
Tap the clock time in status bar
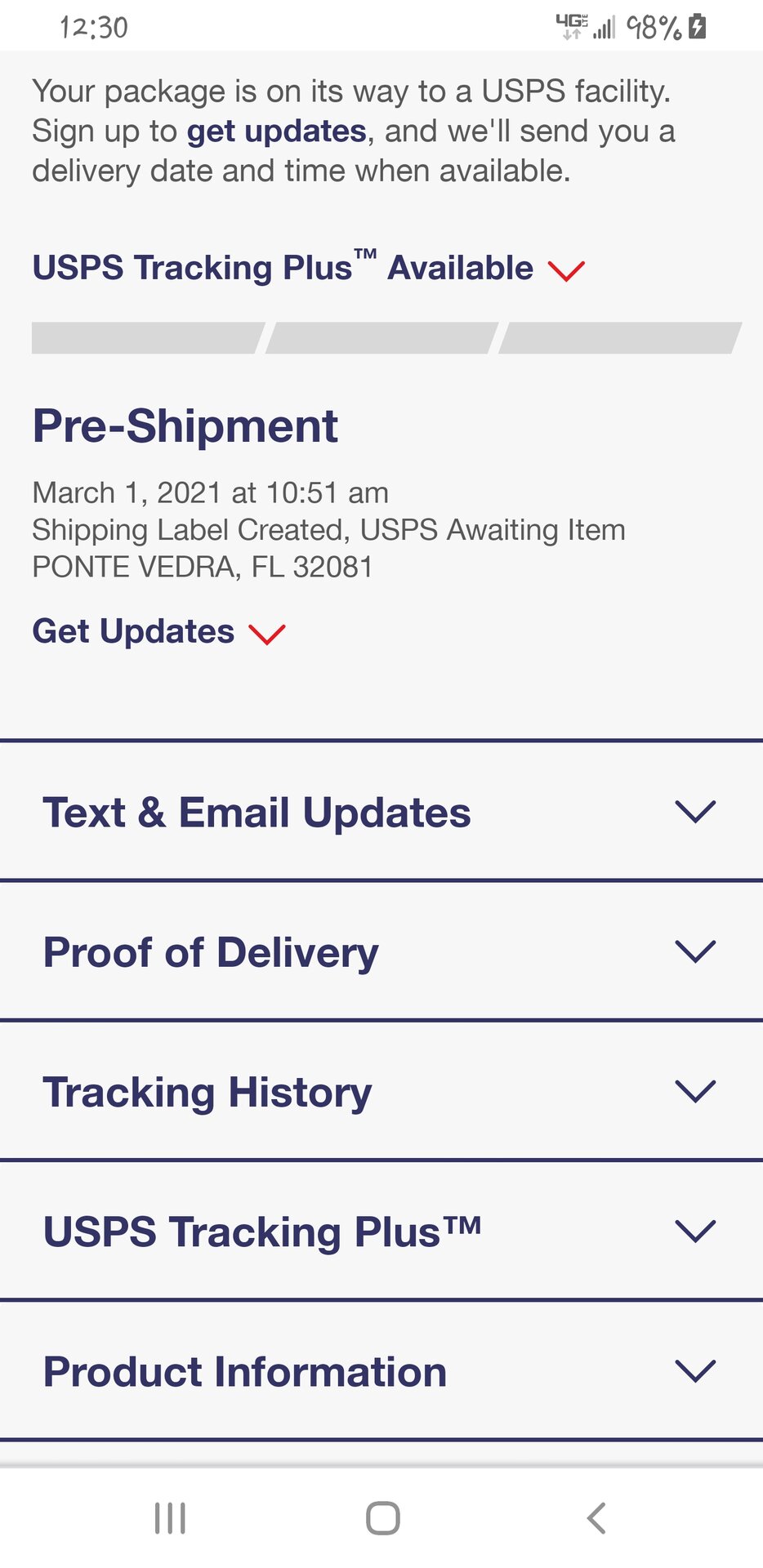point(94,27)
